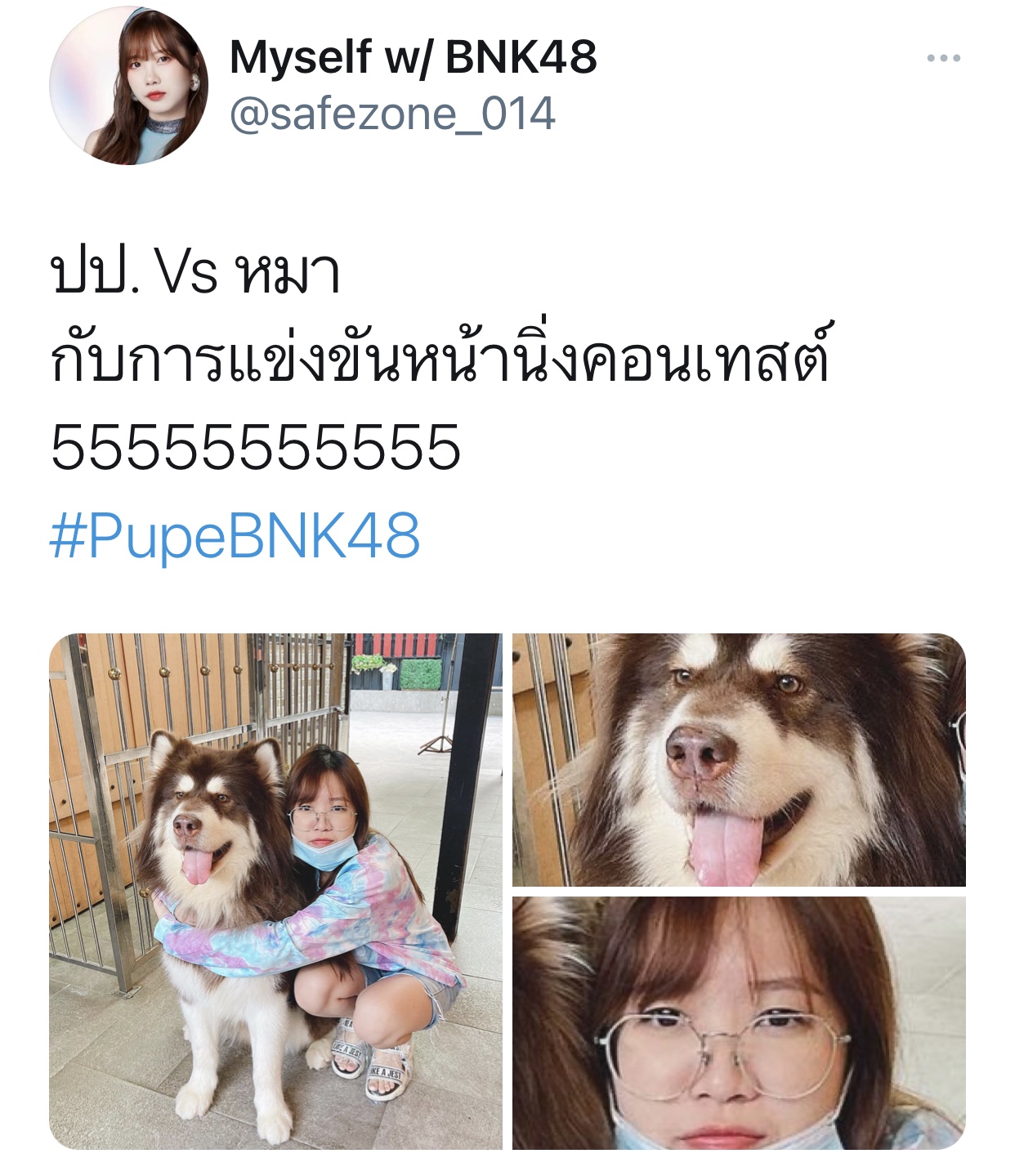Click the tie-dye sleeve hugging the dog
This screenshot has height=1176, width=1015.
click(x=245, y=942)
